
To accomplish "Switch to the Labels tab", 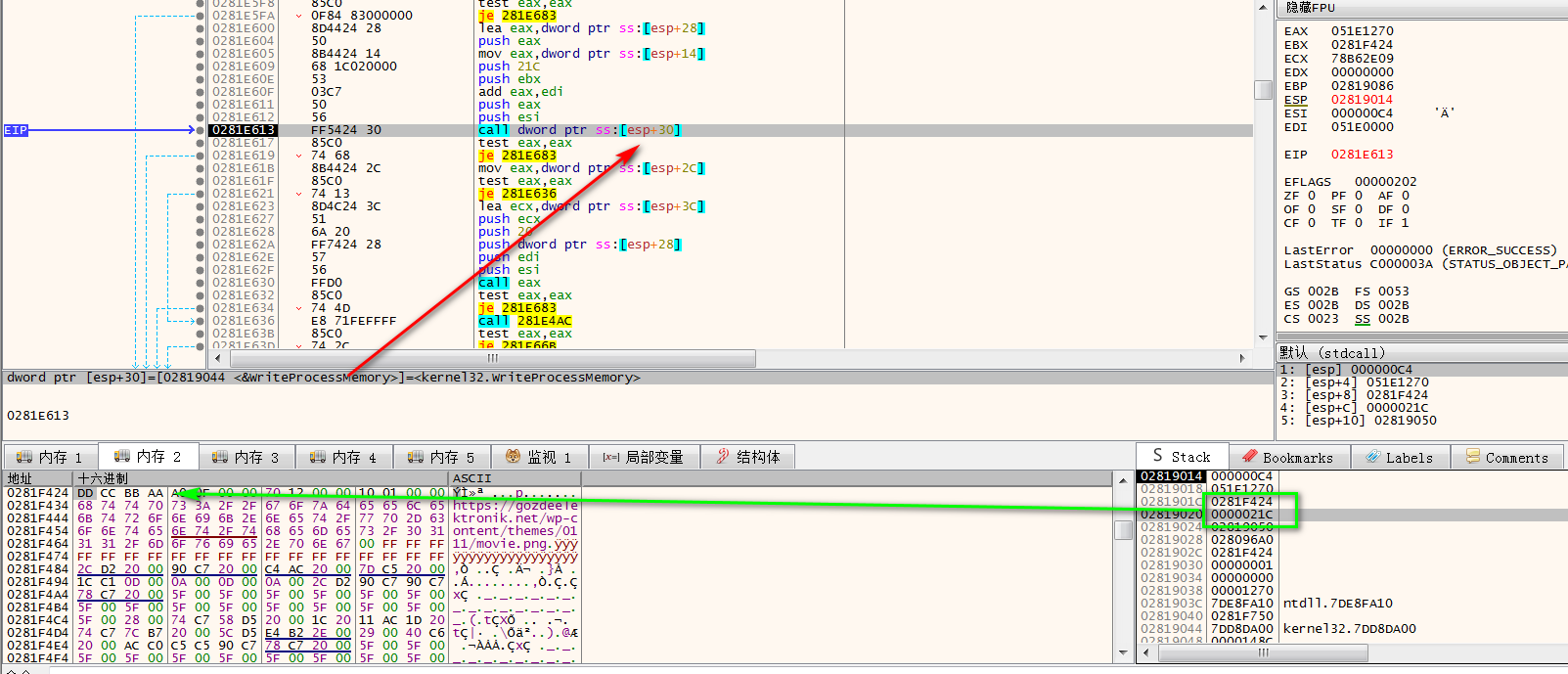I will (x=1399, y=457).
